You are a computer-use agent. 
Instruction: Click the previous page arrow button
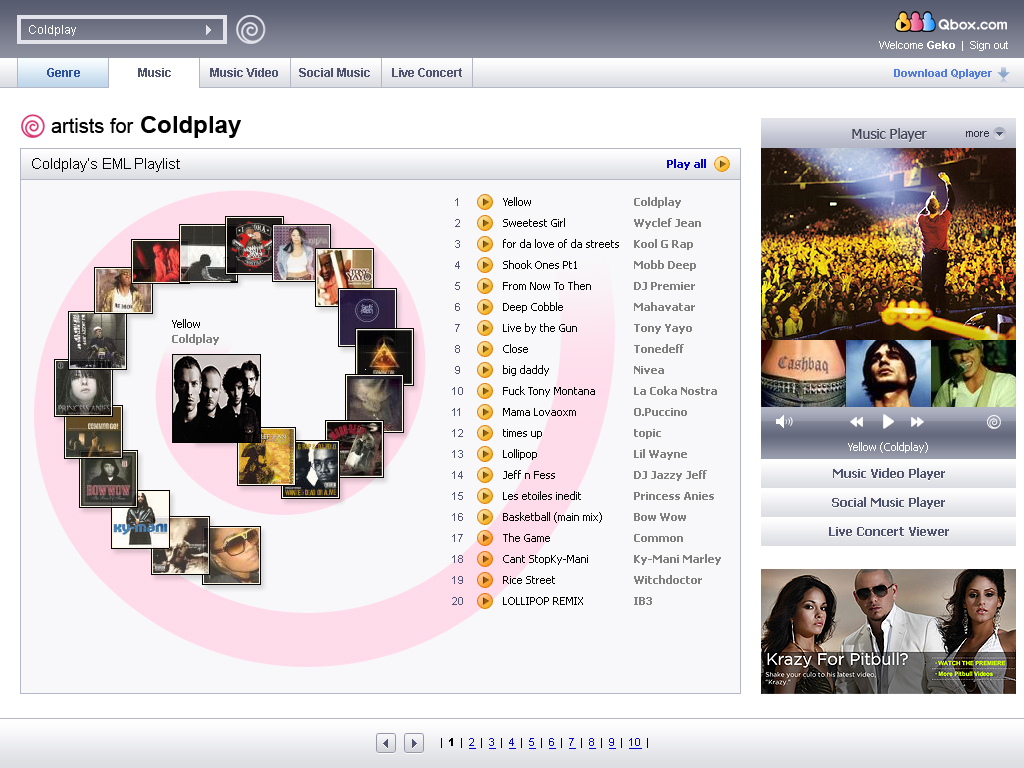[386, 743]
